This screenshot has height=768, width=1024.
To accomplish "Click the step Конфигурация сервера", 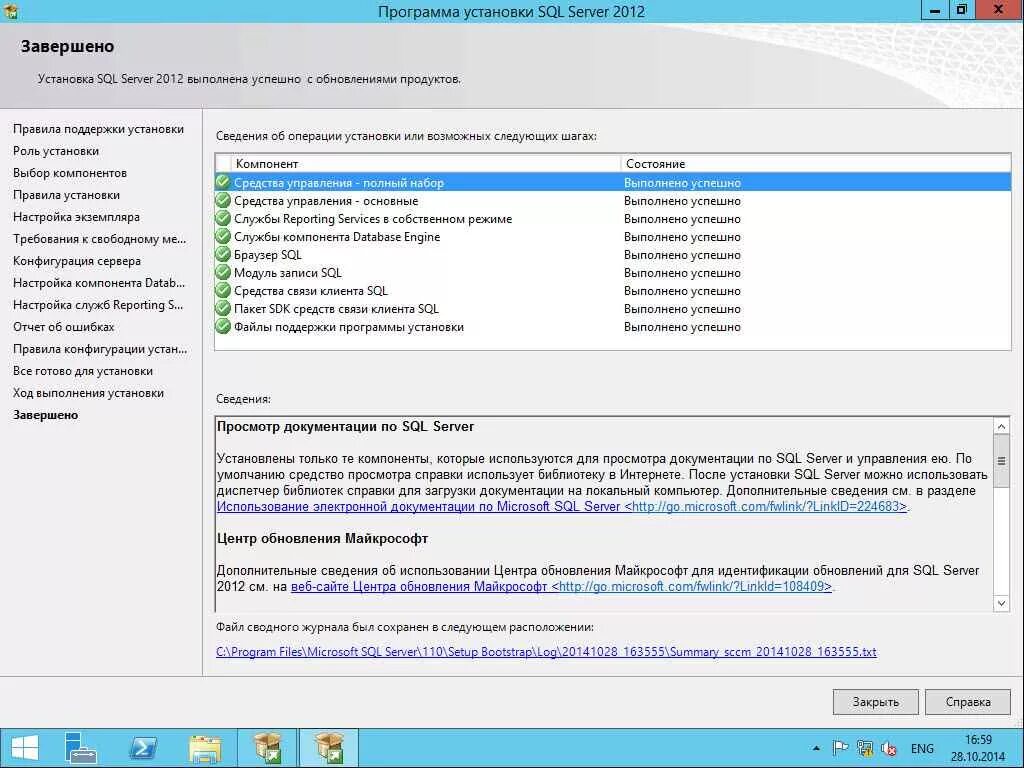I will pos(77,261).
